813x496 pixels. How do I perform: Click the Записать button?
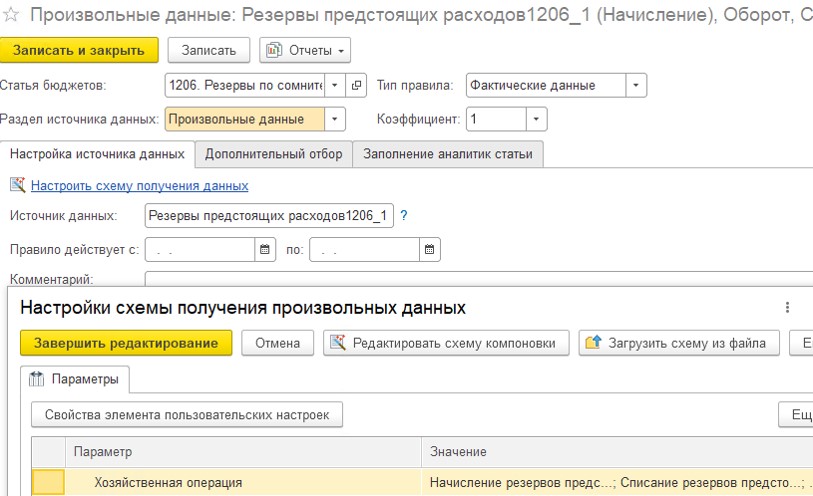208,50
